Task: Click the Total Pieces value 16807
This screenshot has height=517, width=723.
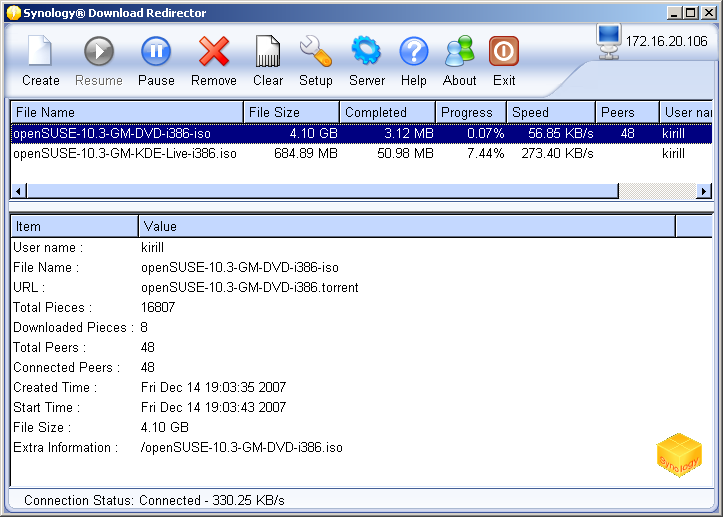Action: (x=158, y=308)
